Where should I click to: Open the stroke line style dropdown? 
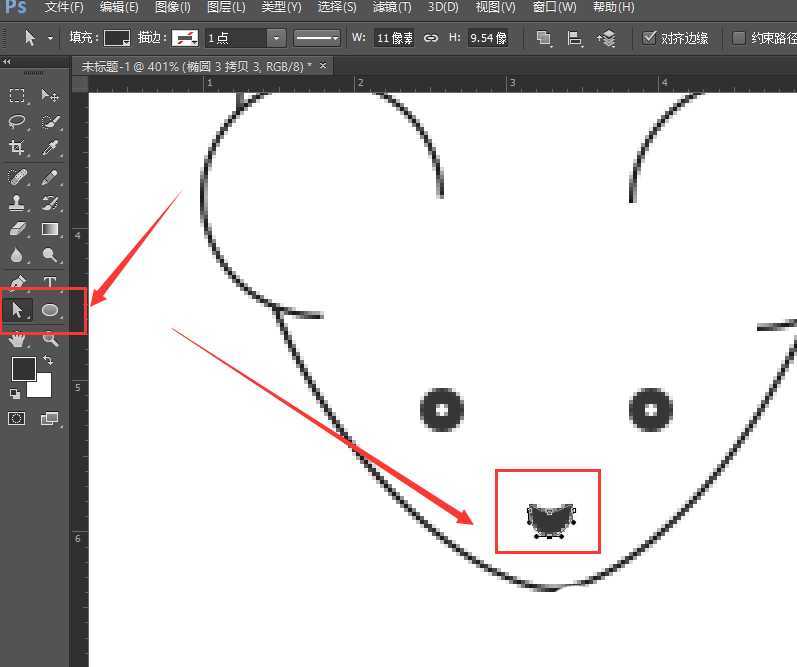(318, 38)
